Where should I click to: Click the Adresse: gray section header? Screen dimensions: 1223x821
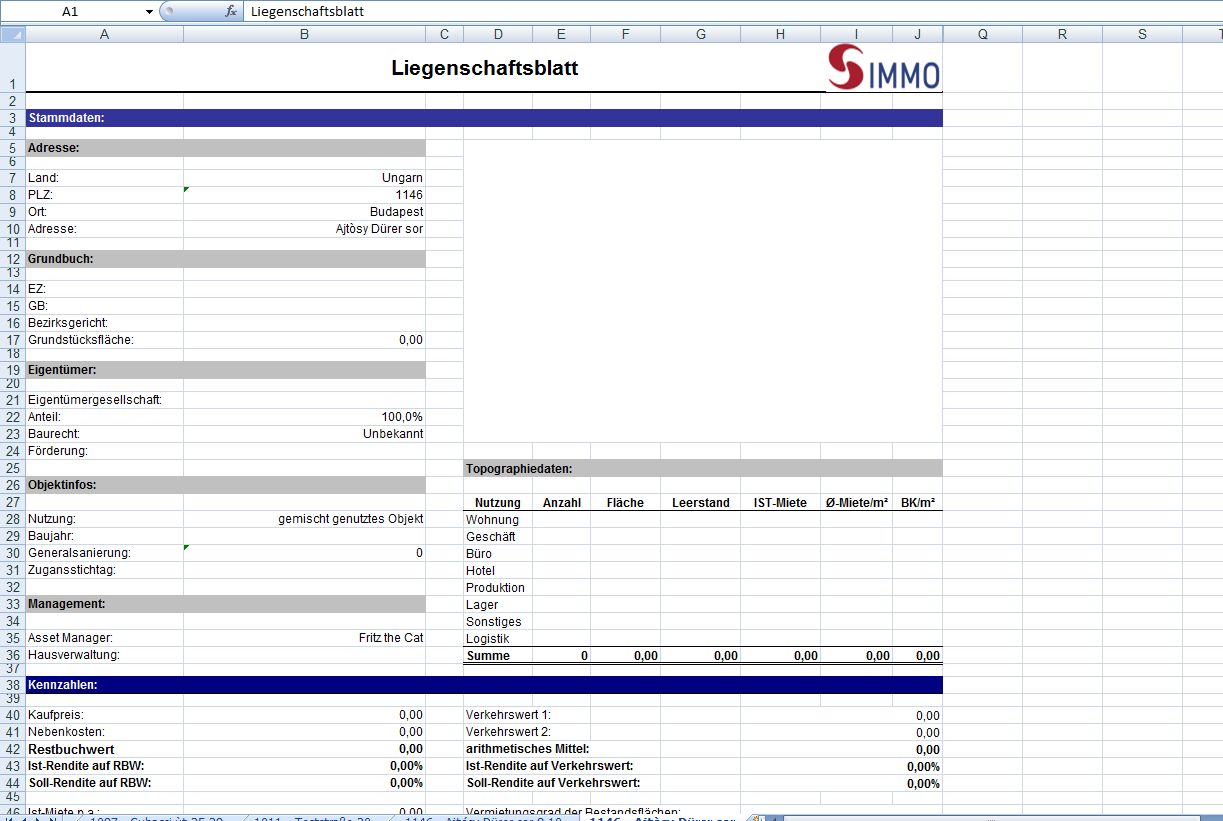click(226, 147)
